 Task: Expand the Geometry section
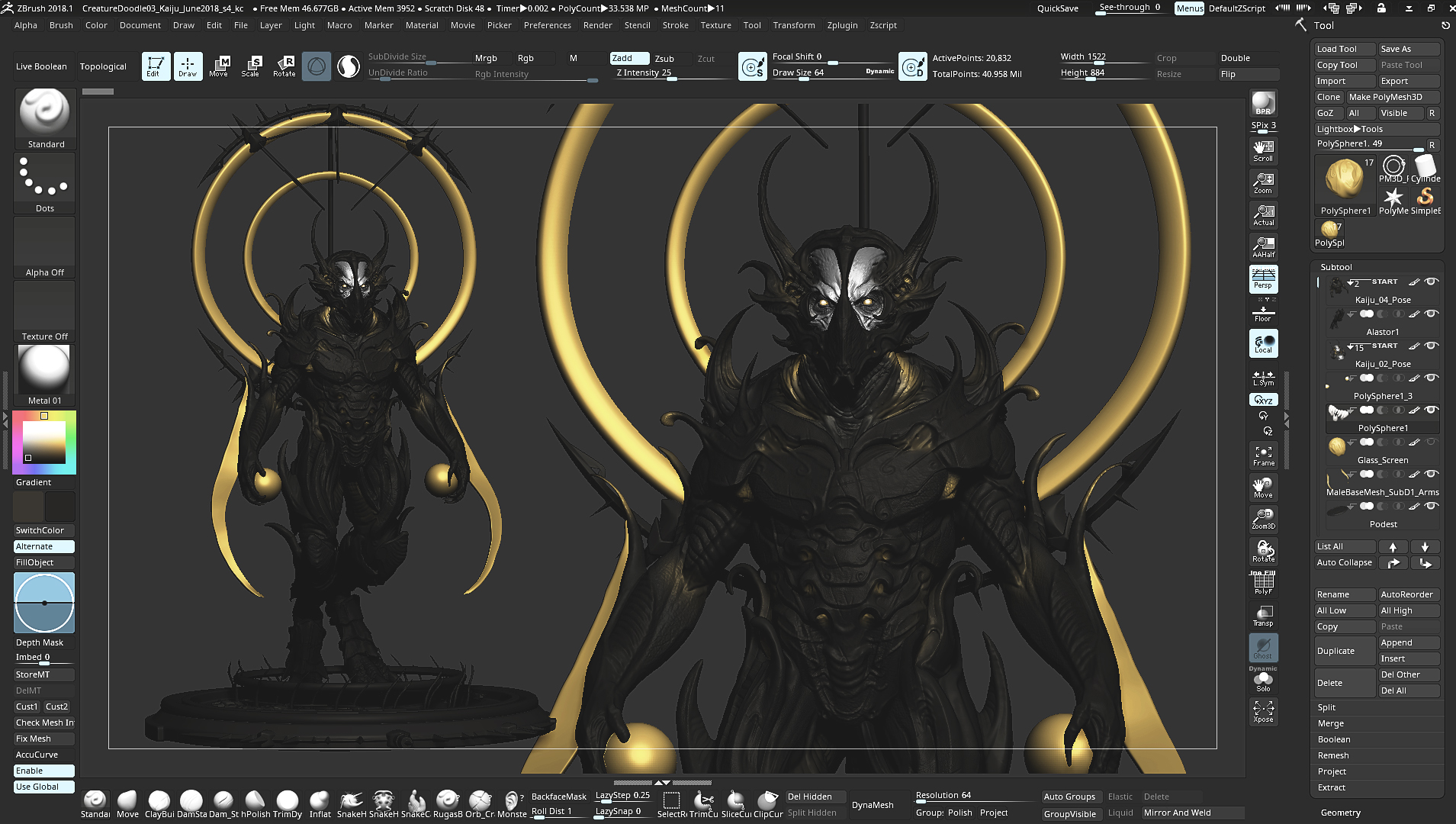point(1340,813)
